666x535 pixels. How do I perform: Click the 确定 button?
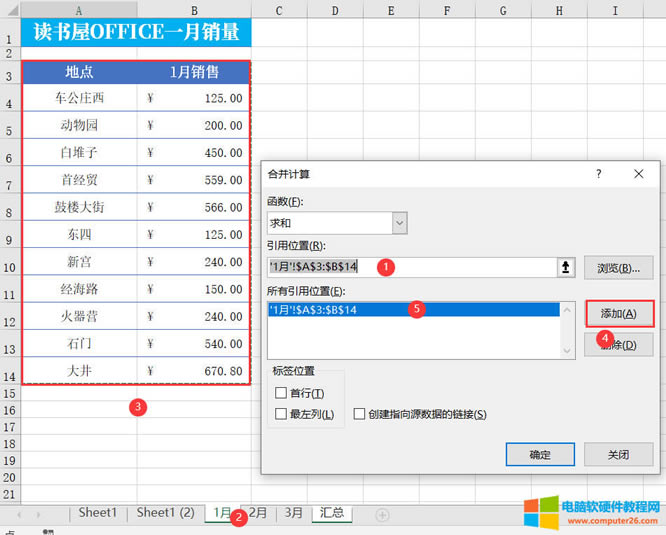point(540,454)
